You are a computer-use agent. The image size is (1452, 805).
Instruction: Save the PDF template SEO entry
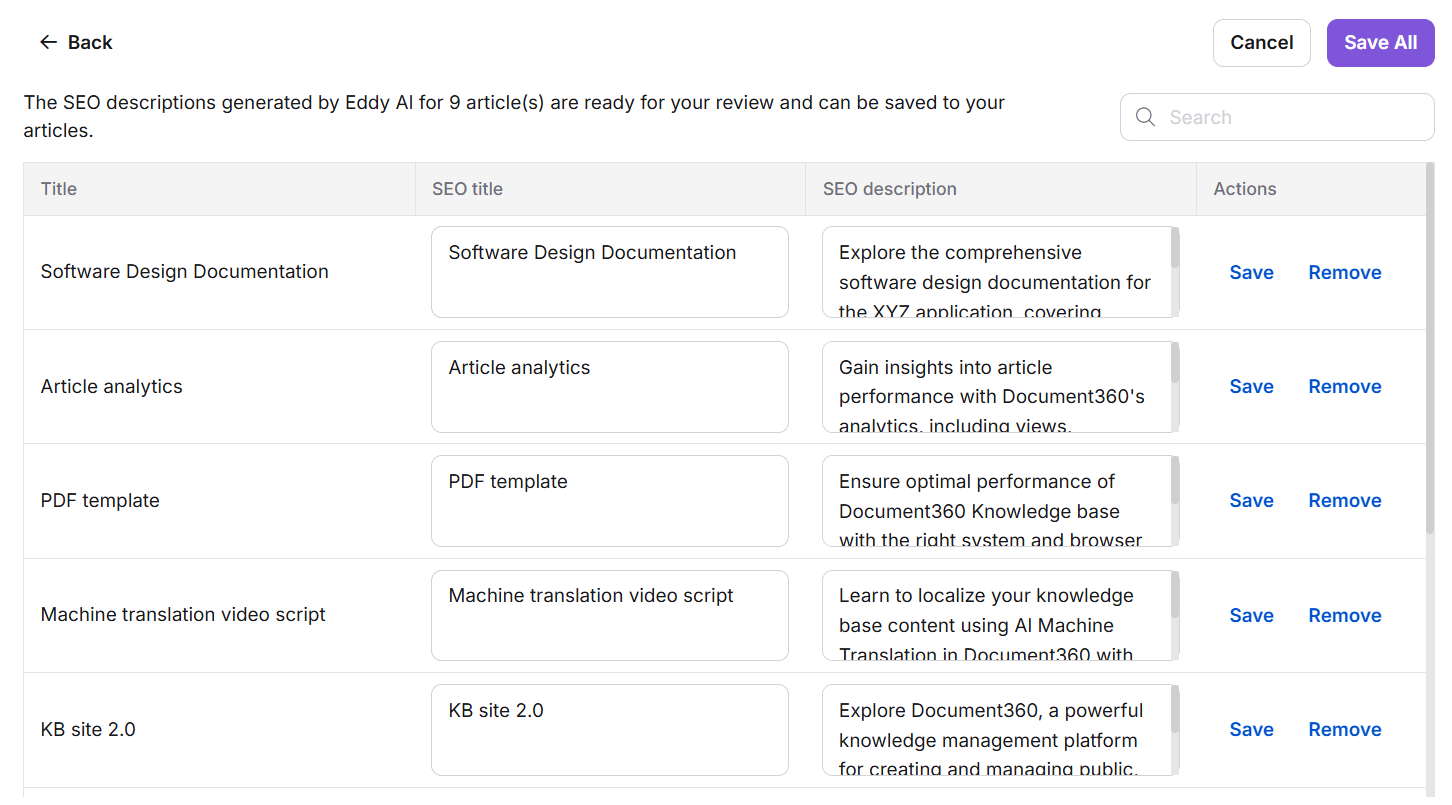pyautogui.click(x=1251, y=500)
